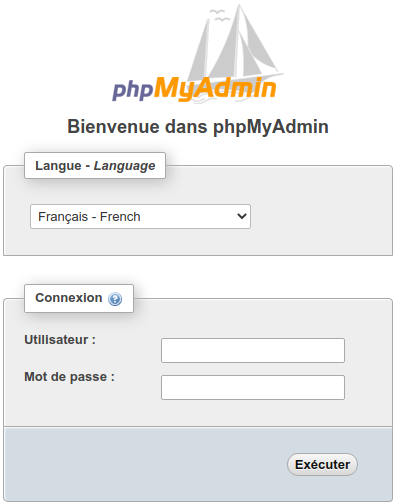
Task: Click the 'Connexion' legend text
Action: (x=69, y=298)
